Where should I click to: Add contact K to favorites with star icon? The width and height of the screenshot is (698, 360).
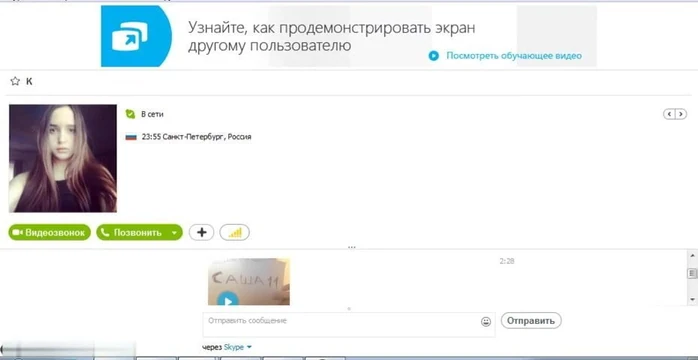[15, 81]
